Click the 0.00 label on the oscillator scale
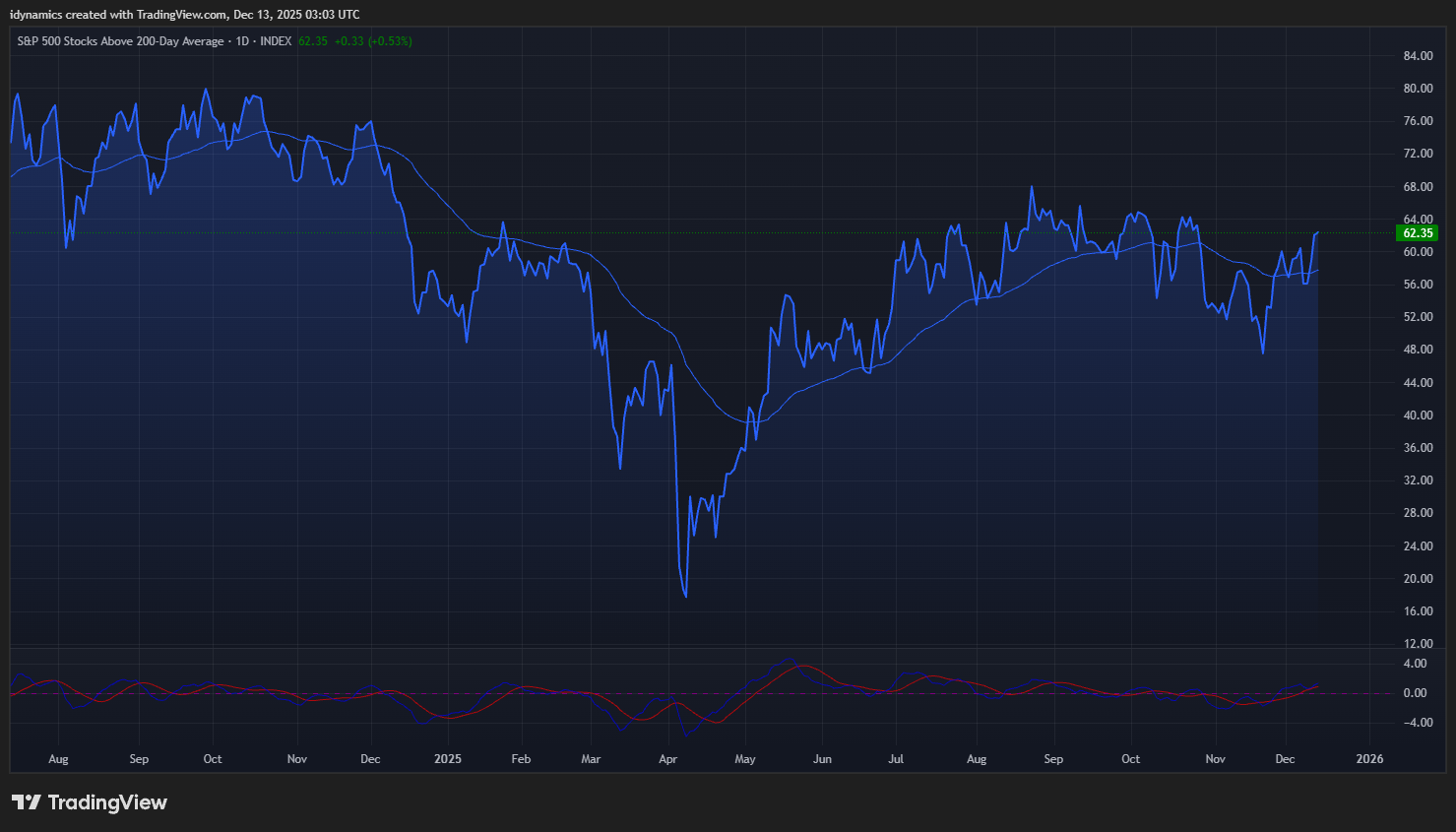The width and height of the screenshot is (1456, 832). 1415,693
